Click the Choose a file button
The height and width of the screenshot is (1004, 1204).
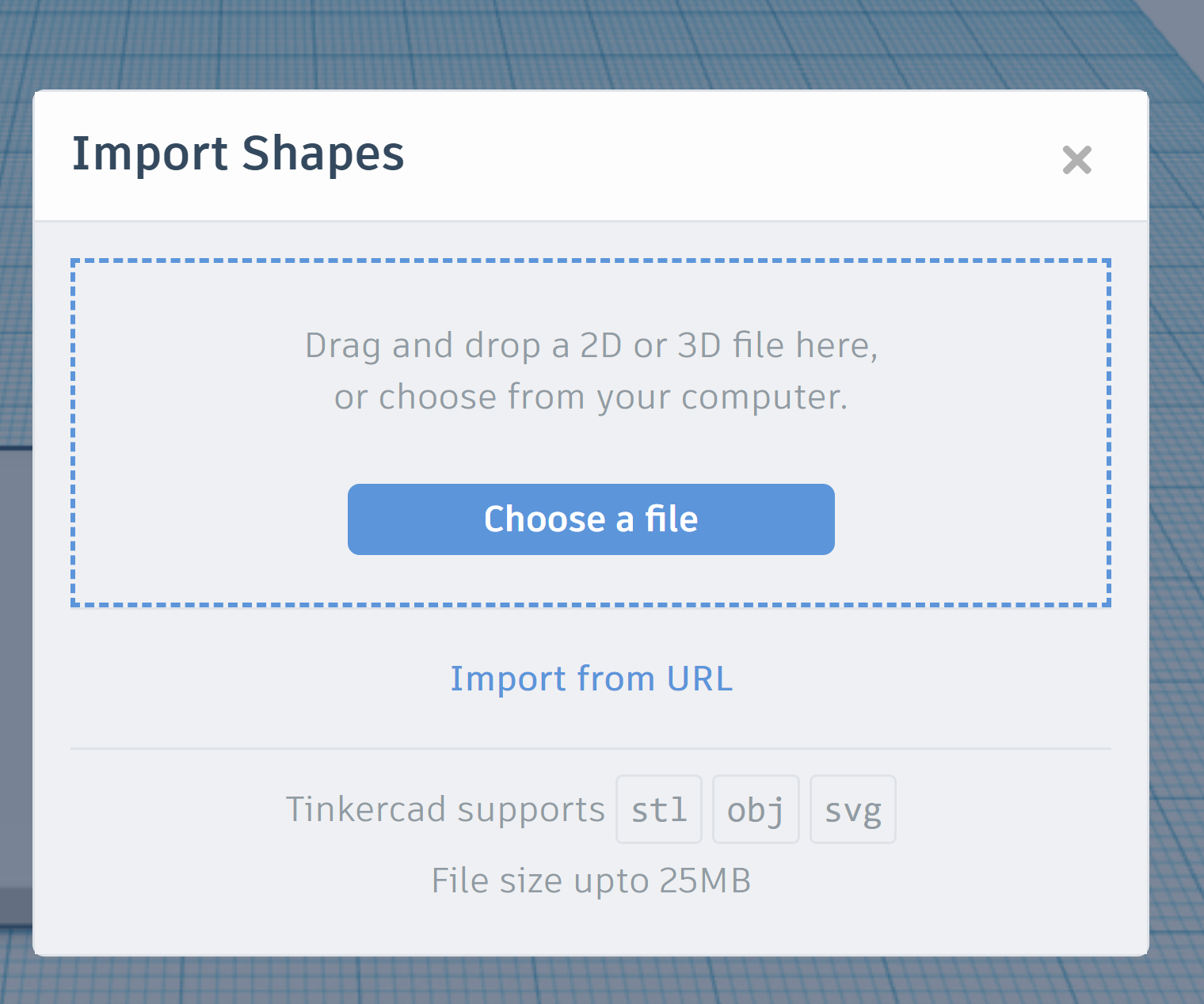[x=591, y=519]
